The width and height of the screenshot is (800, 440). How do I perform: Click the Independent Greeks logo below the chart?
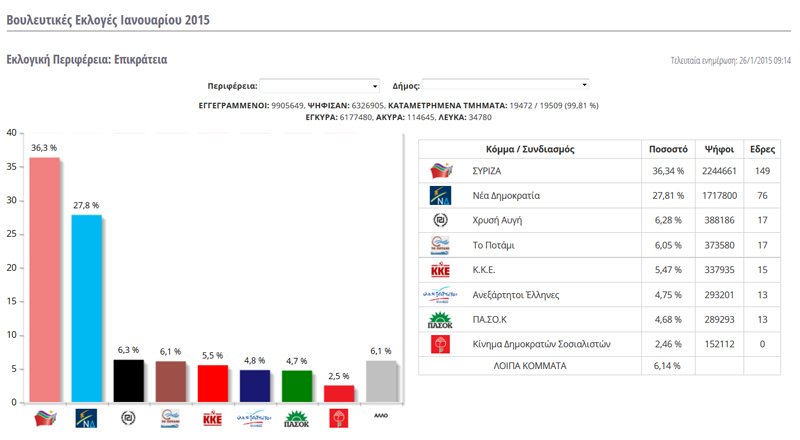click(x=254, y=418)
